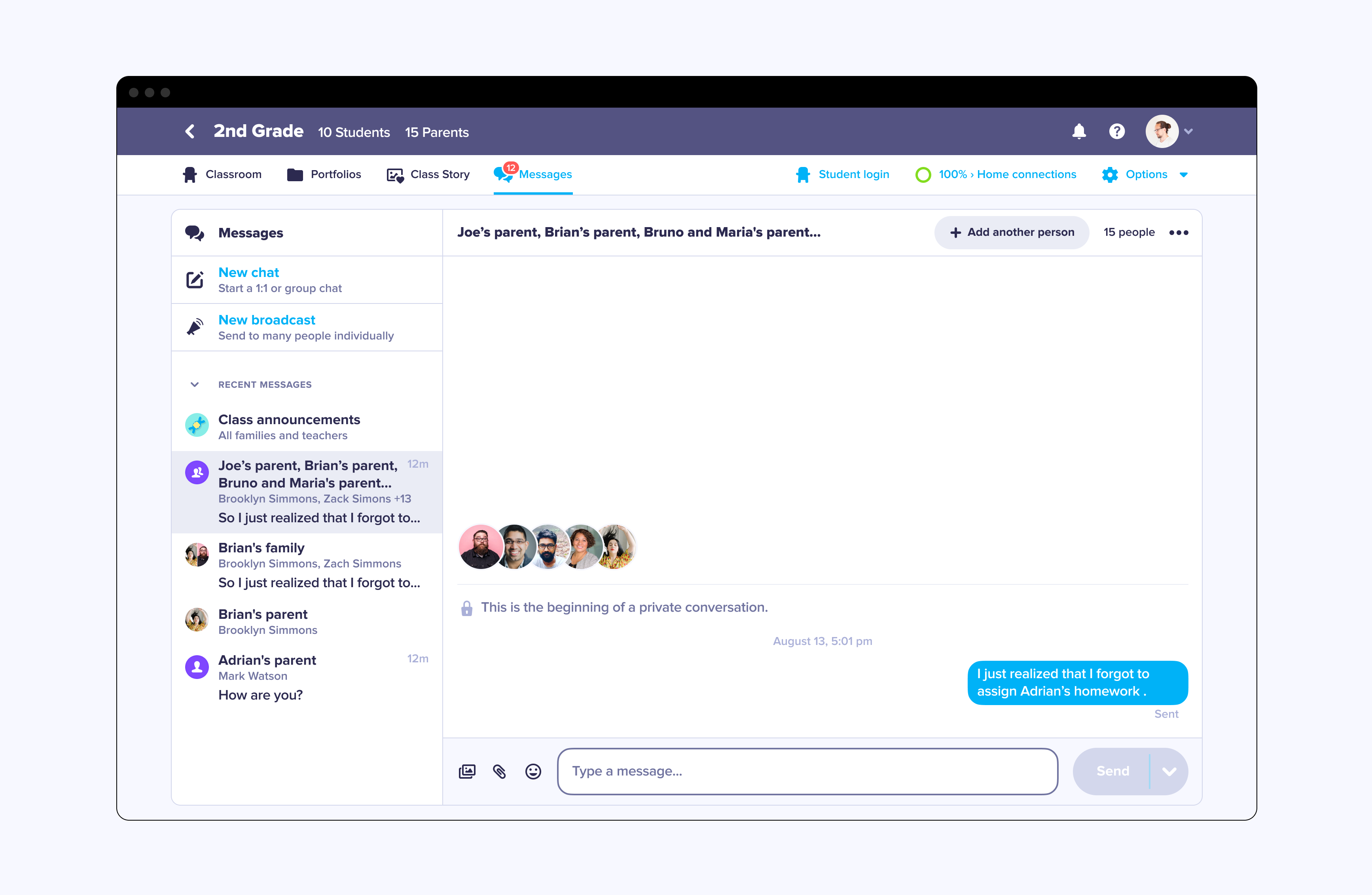Open the Student login link
1372x895 pixels.
[x=842, y=175]
